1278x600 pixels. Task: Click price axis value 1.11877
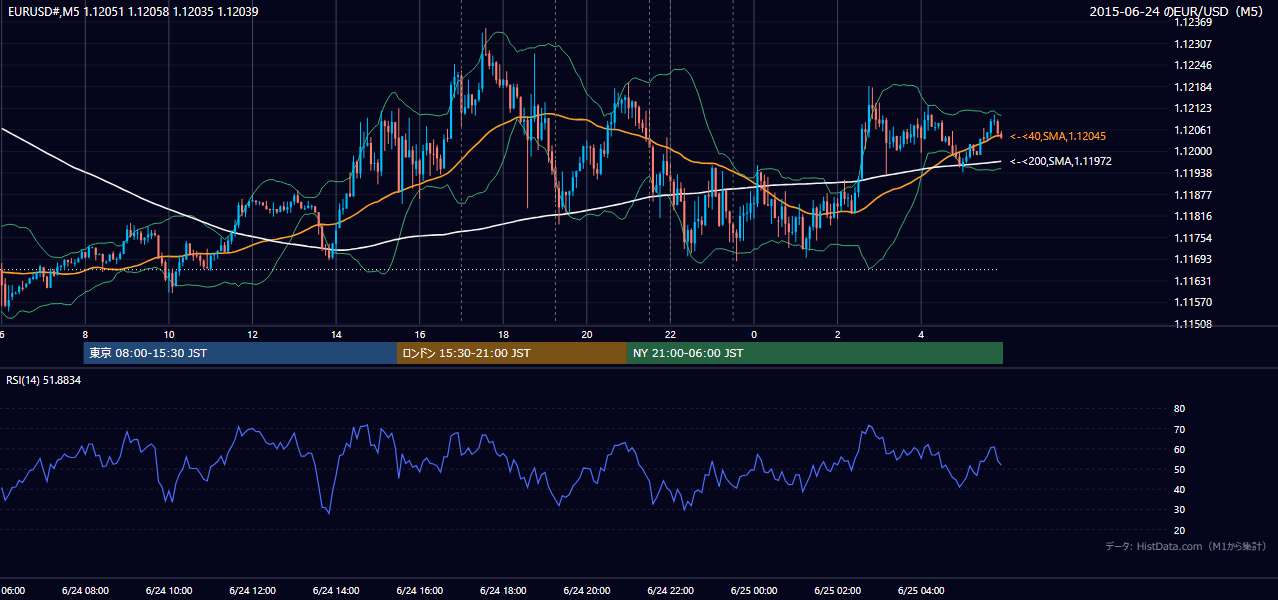1192,195
